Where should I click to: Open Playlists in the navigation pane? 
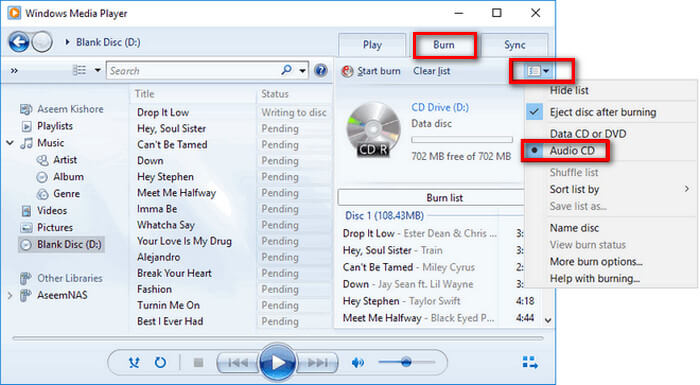pos(47,126)
